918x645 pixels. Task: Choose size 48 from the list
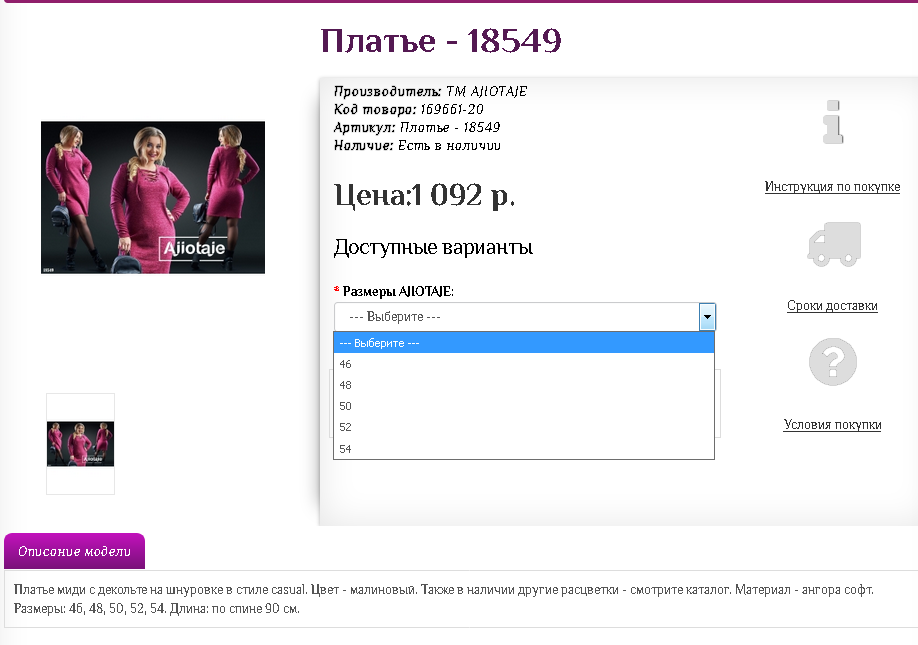click(524, 385)
